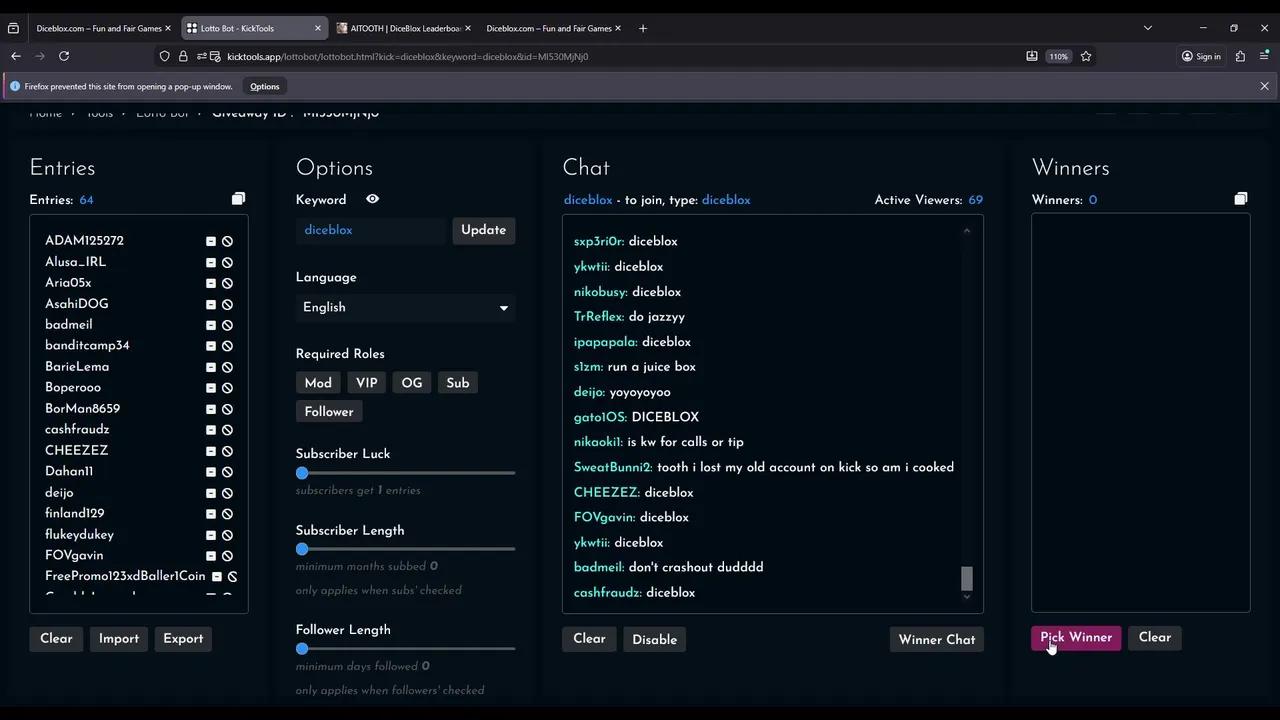Remove entry Boperooo with its minus icon
The image size is (1280, 720).
pyautogui.click(x=211, y=388)
